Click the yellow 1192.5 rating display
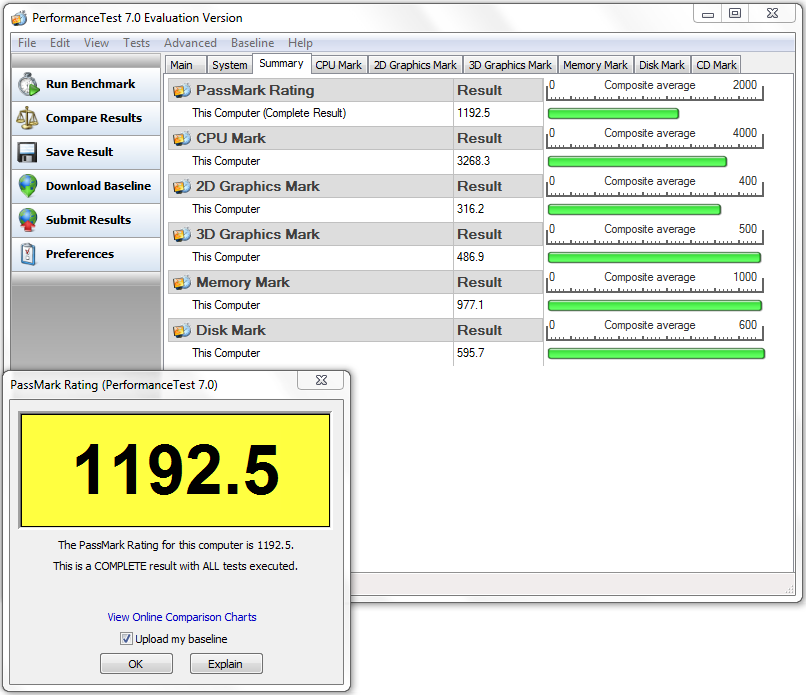This screenshot has height=695, width=806. pos(175,470)
